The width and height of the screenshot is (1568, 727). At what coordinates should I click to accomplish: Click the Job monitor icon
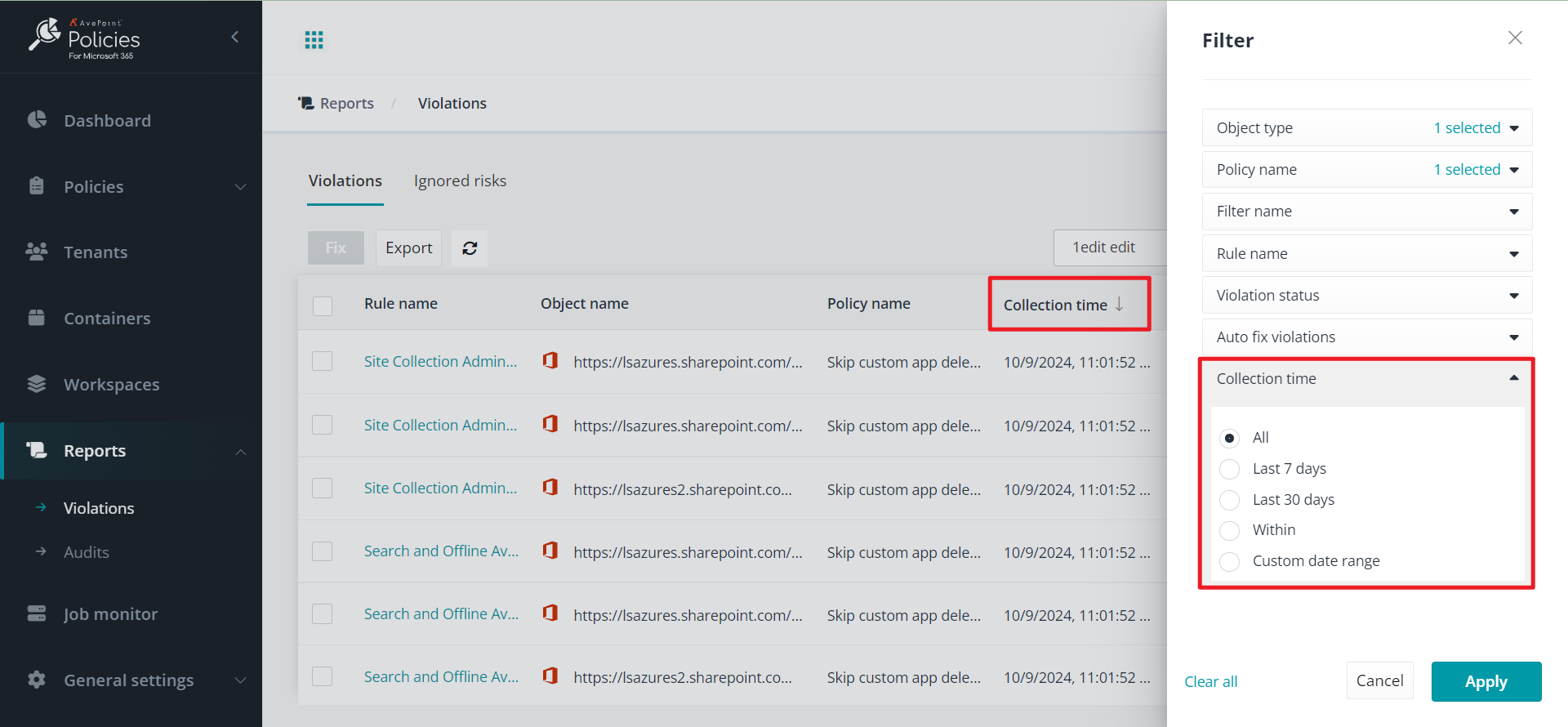(x=37, y=613)
